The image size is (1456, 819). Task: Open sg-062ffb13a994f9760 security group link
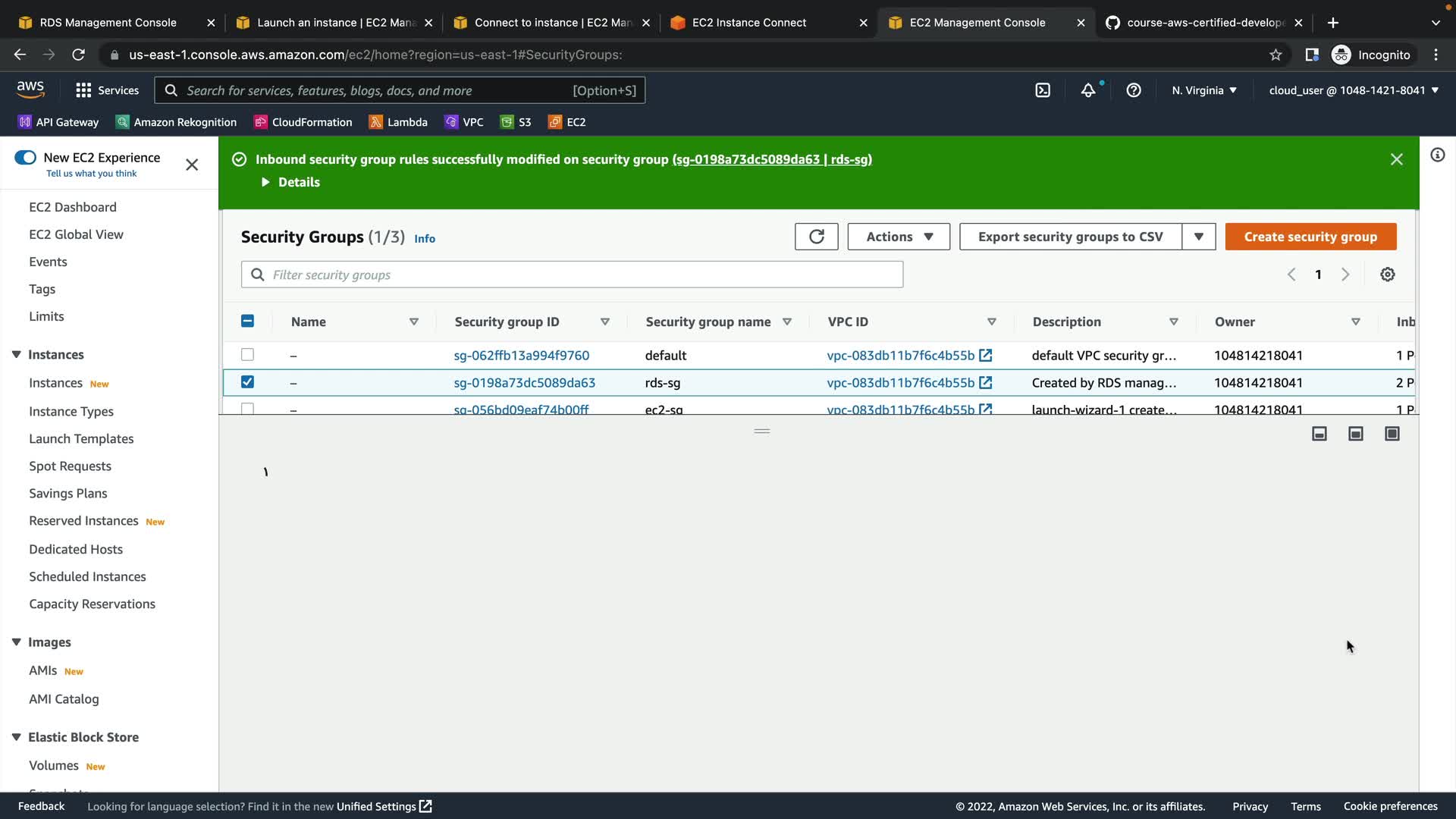pos(521,356)
